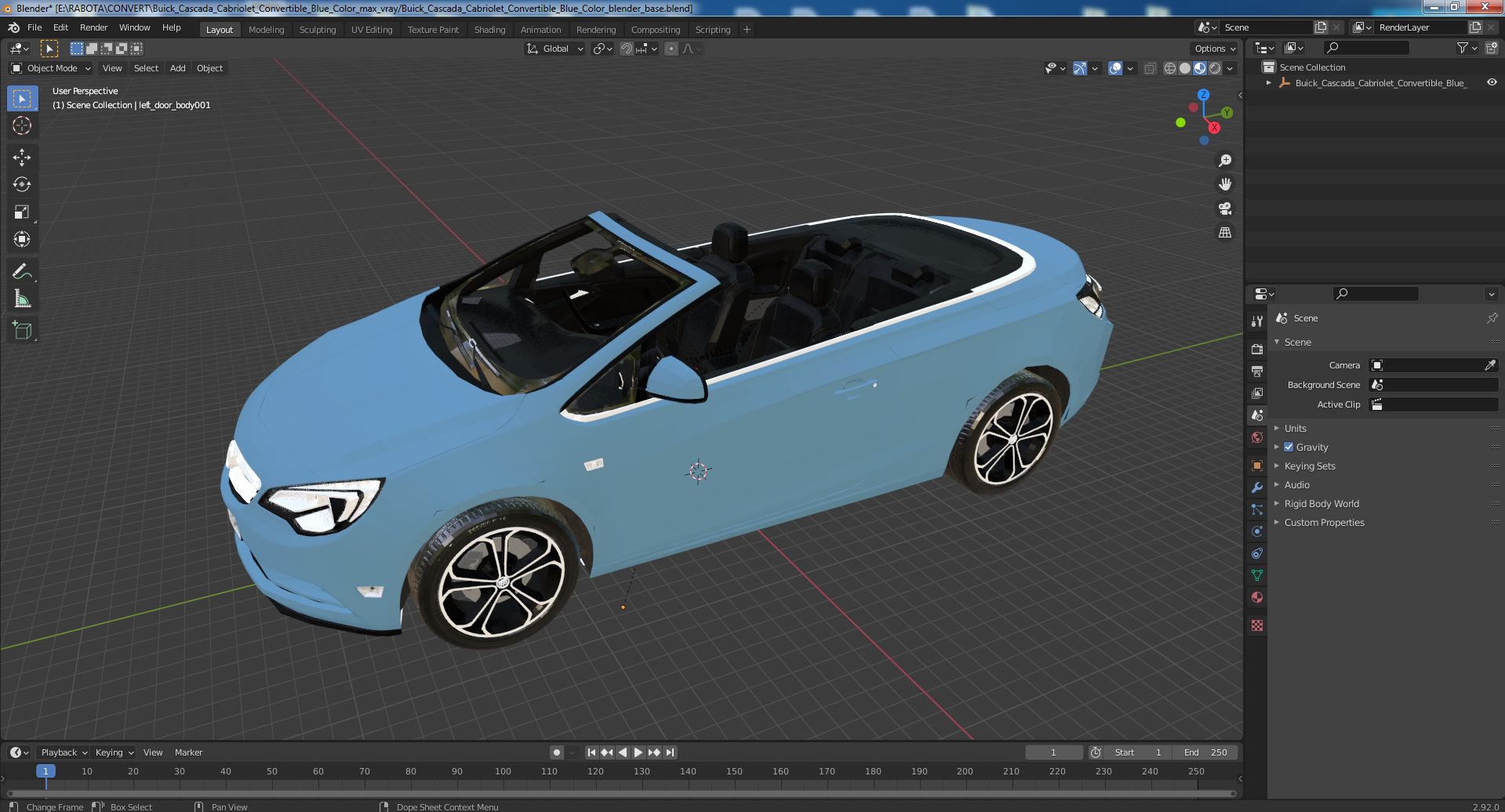Switch to the Modeling workspace tab
Screen dimensions: 1505x812
point(266,29)
